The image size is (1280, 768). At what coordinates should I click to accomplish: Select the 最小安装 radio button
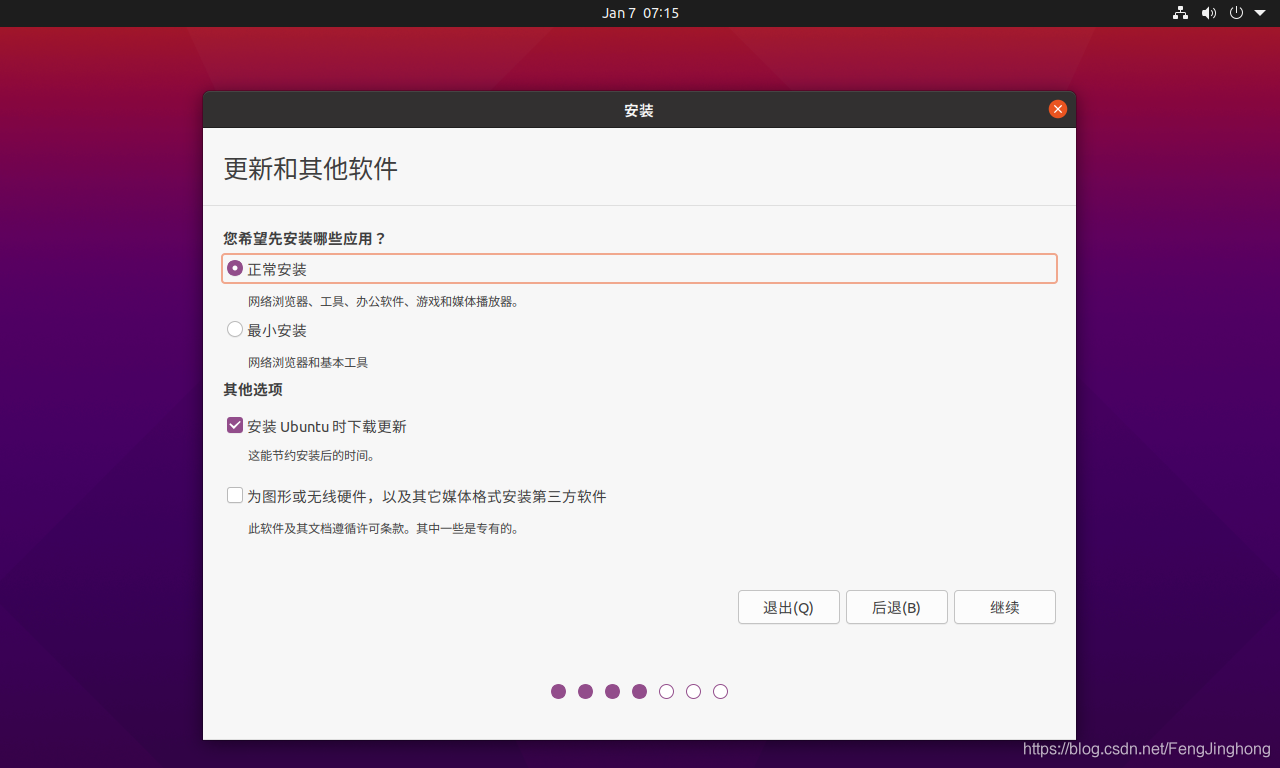[x=235, y=329]
